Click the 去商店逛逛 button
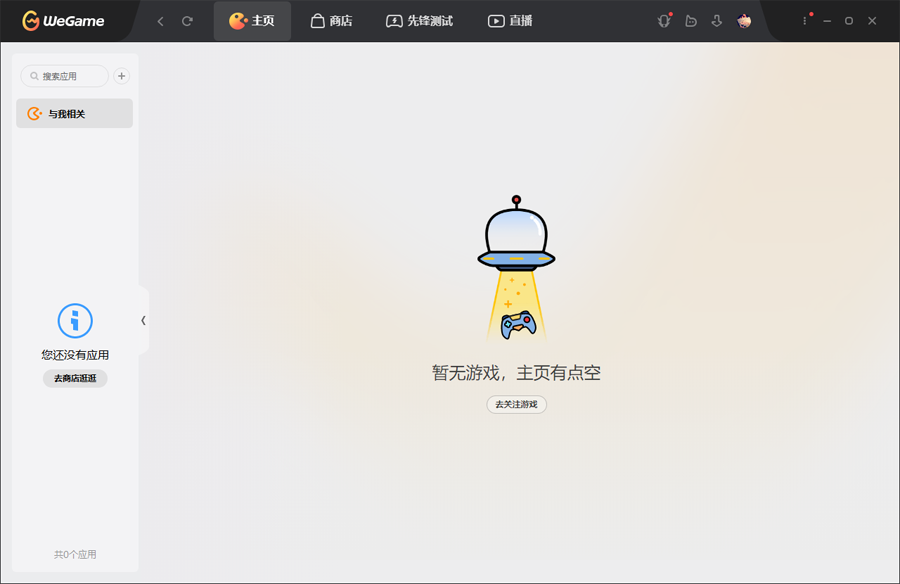Viewport: 900px width, 584px height. pyautogui.click(x=74, y=378)
